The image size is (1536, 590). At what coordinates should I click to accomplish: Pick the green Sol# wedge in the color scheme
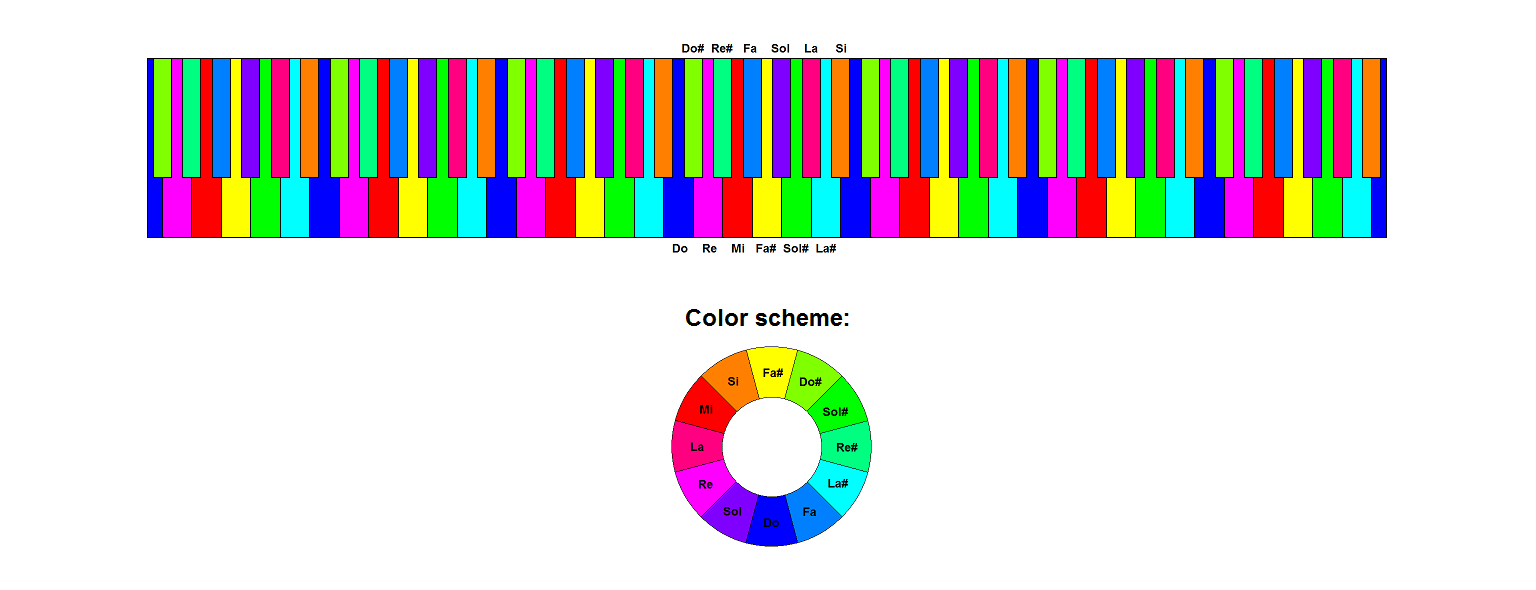tap(837, 409)
